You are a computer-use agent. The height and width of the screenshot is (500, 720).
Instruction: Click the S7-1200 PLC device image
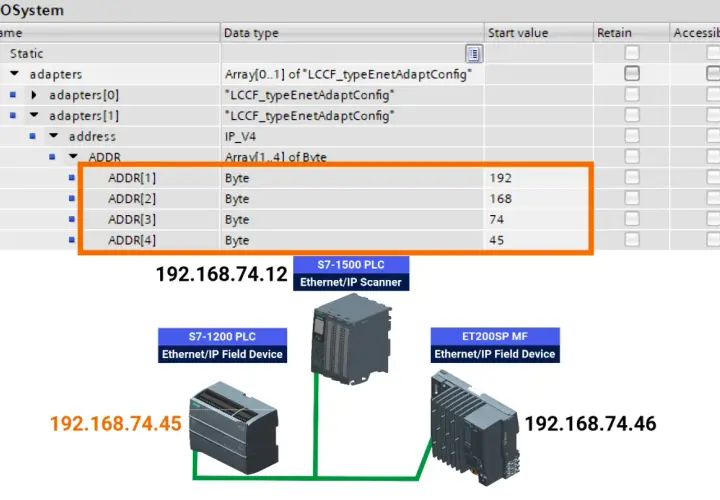pos(234,427)
